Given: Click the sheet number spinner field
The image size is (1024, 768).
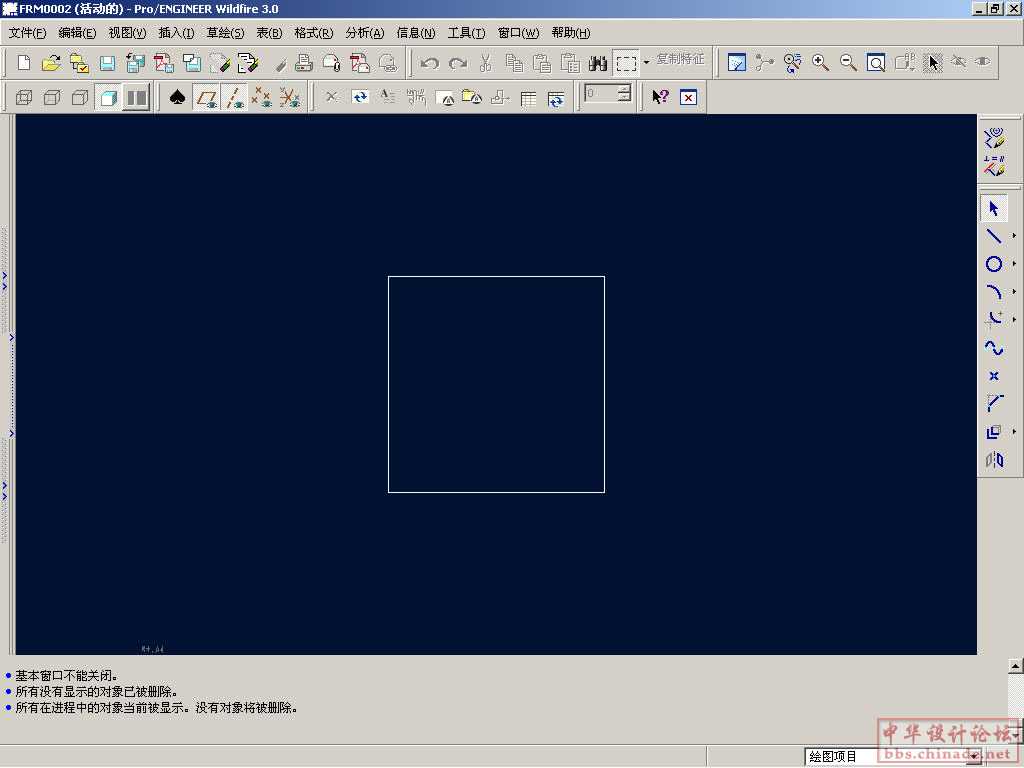Looking at the screenshot, I should pyautogui.click(x=608, y=93).
